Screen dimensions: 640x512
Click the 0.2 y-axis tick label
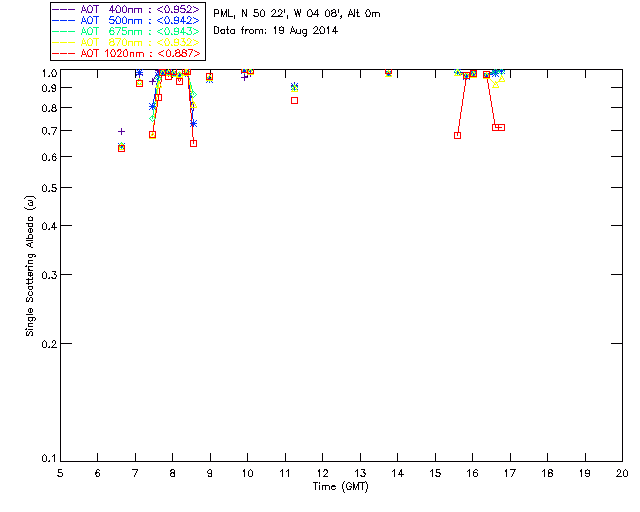coord(49,344)
